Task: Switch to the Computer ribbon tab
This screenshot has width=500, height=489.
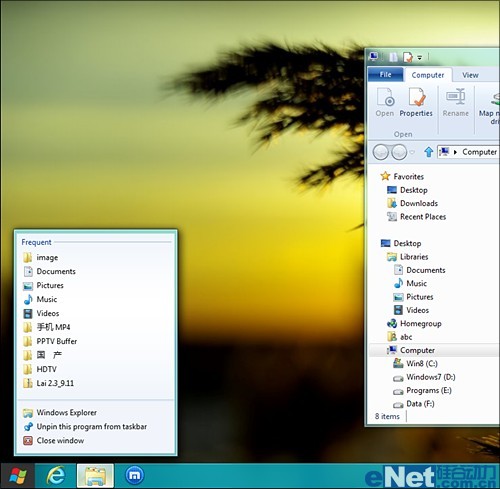Action: [x=428, y=75]
